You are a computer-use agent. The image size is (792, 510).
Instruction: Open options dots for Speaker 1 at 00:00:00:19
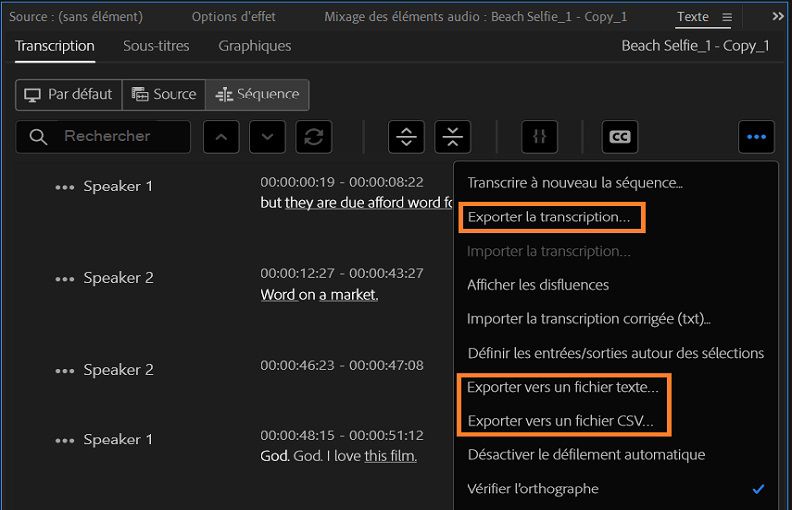tap(65, 187)
